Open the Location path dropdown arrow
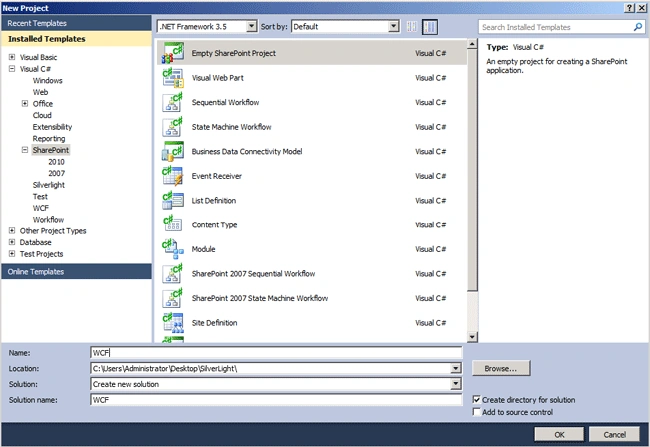 pos(455,368)
